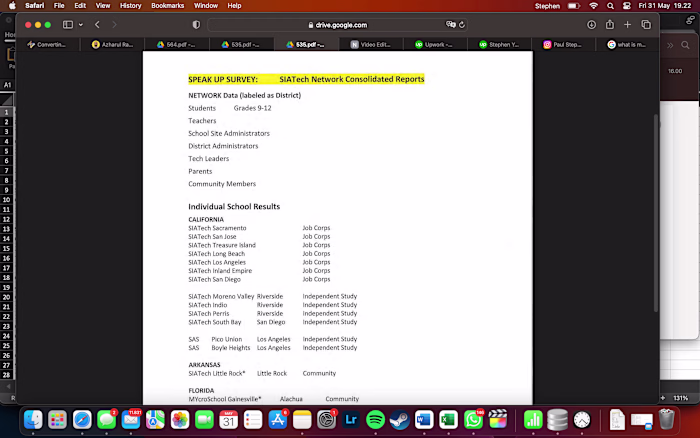The height and width of the screenshot is (438, 700).
Task: Click the District Administrators text
Action: pyautogui.click(x=223, y=146)
